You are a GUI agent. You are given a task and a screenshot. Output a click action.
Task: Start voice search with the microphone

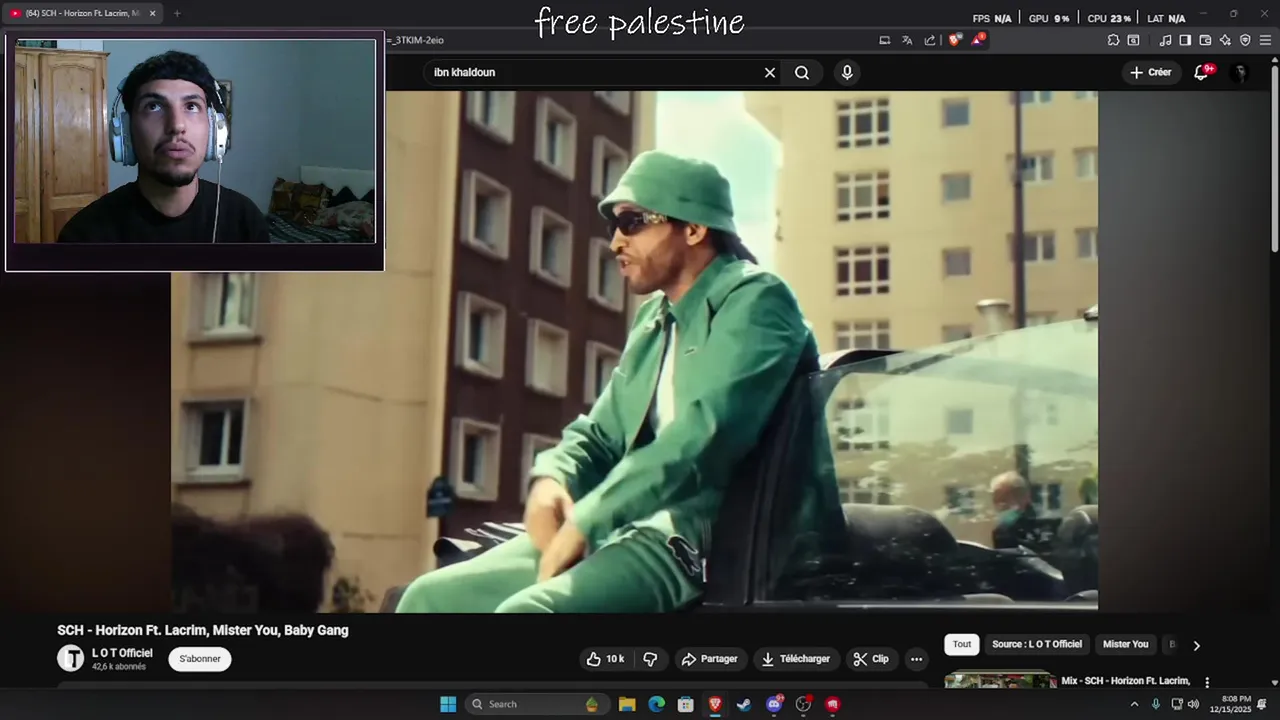847,72
